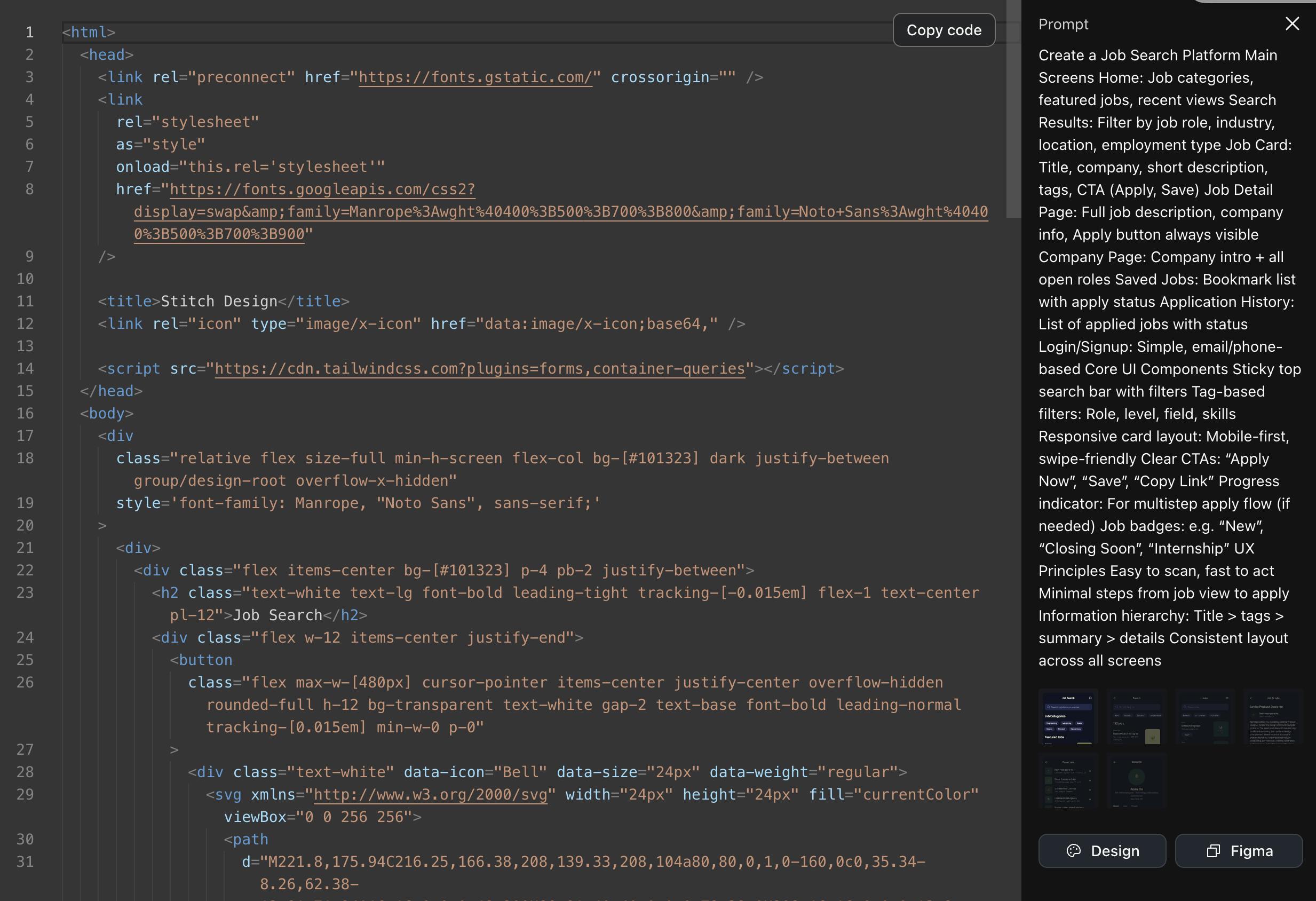The height and width of the screenshot is (901, 1316).
Task: Click the crossorigin attribute on line 3
Action: (673, 77)
